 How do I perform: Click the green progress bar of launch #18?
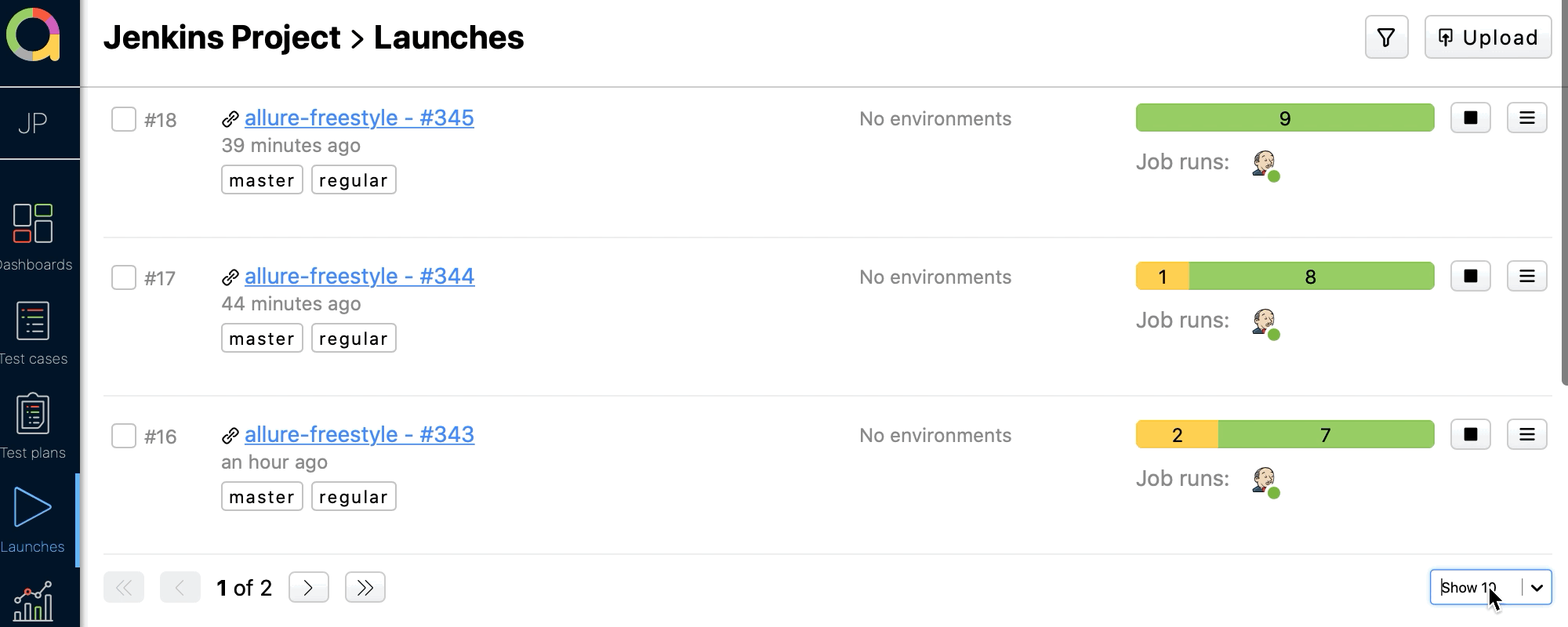[x=1284, y=118]
